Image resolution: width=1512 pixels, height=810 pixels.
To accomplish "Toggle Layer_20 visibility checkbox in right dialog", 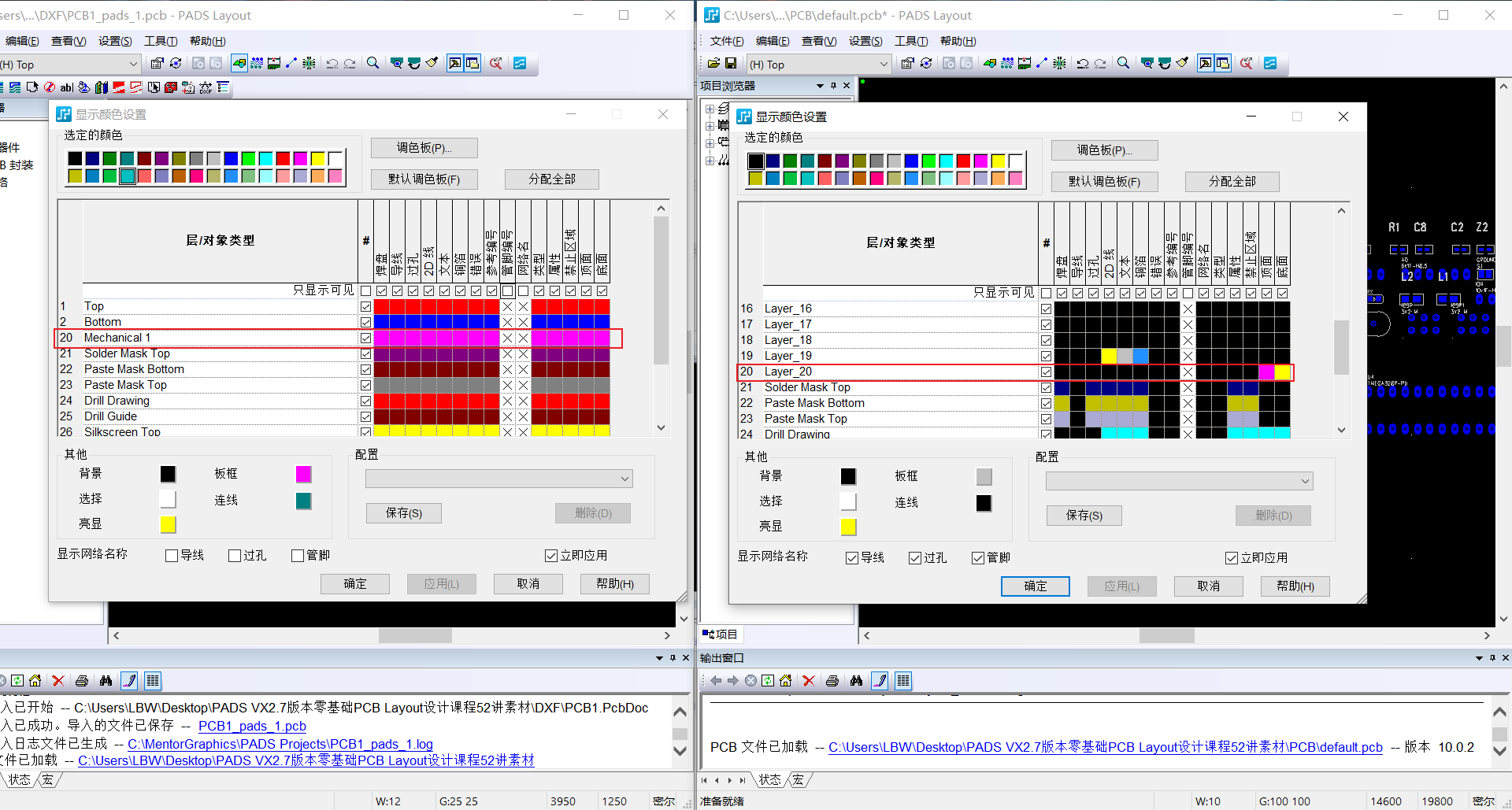I will [x=1046, y=372].
